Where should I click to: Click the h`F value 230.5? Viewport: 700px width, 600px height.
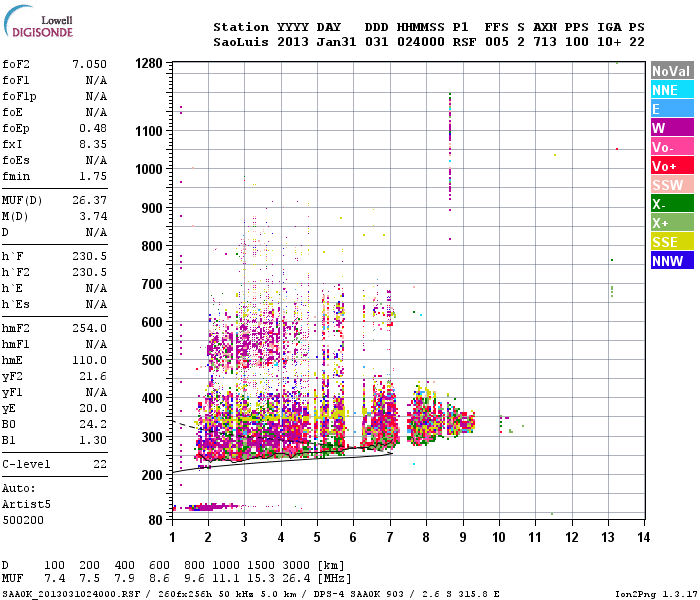pyautogui.click(x=90, y=256)
